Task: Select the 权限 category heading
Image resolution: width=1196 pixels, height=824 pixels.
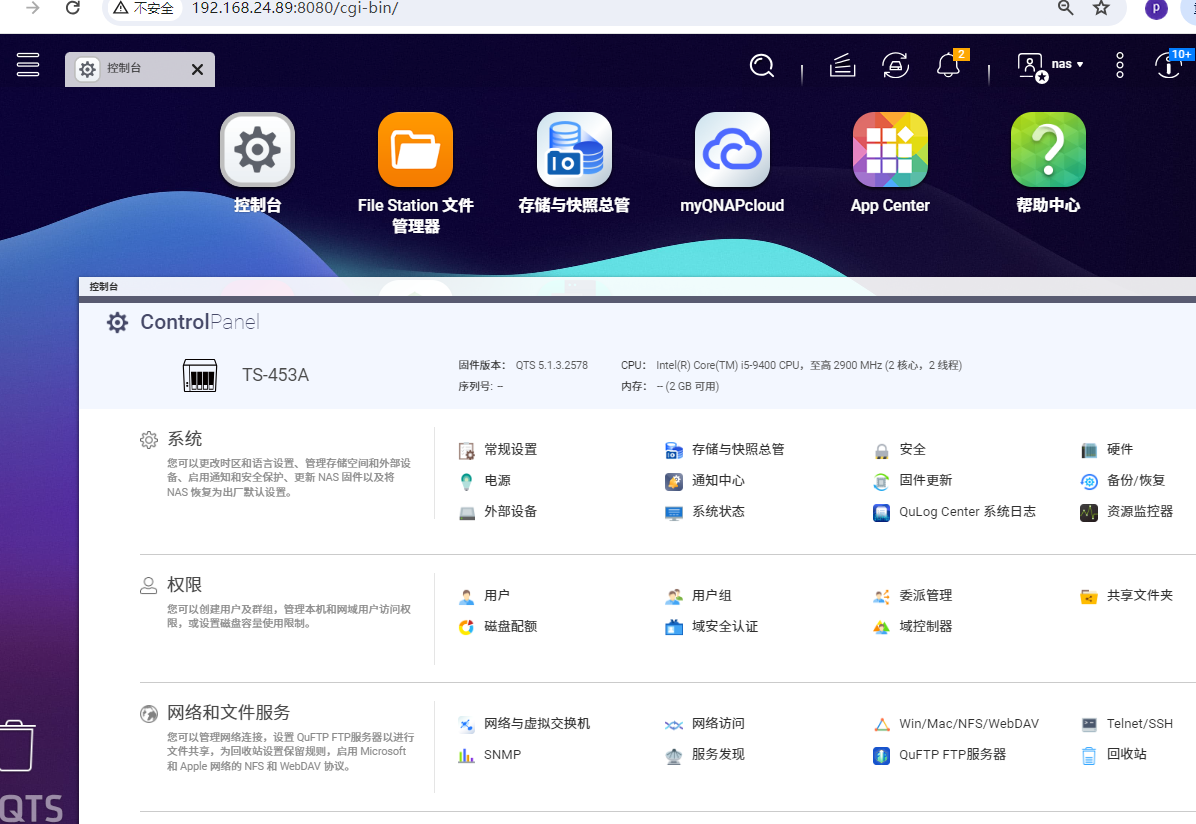Action: point(185,584)
